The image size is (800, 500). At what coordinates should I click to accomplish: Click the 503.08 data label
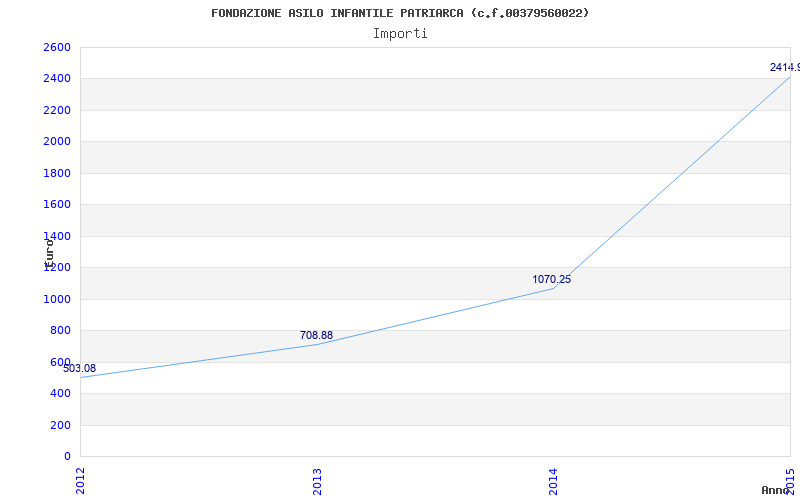point(80,368)
